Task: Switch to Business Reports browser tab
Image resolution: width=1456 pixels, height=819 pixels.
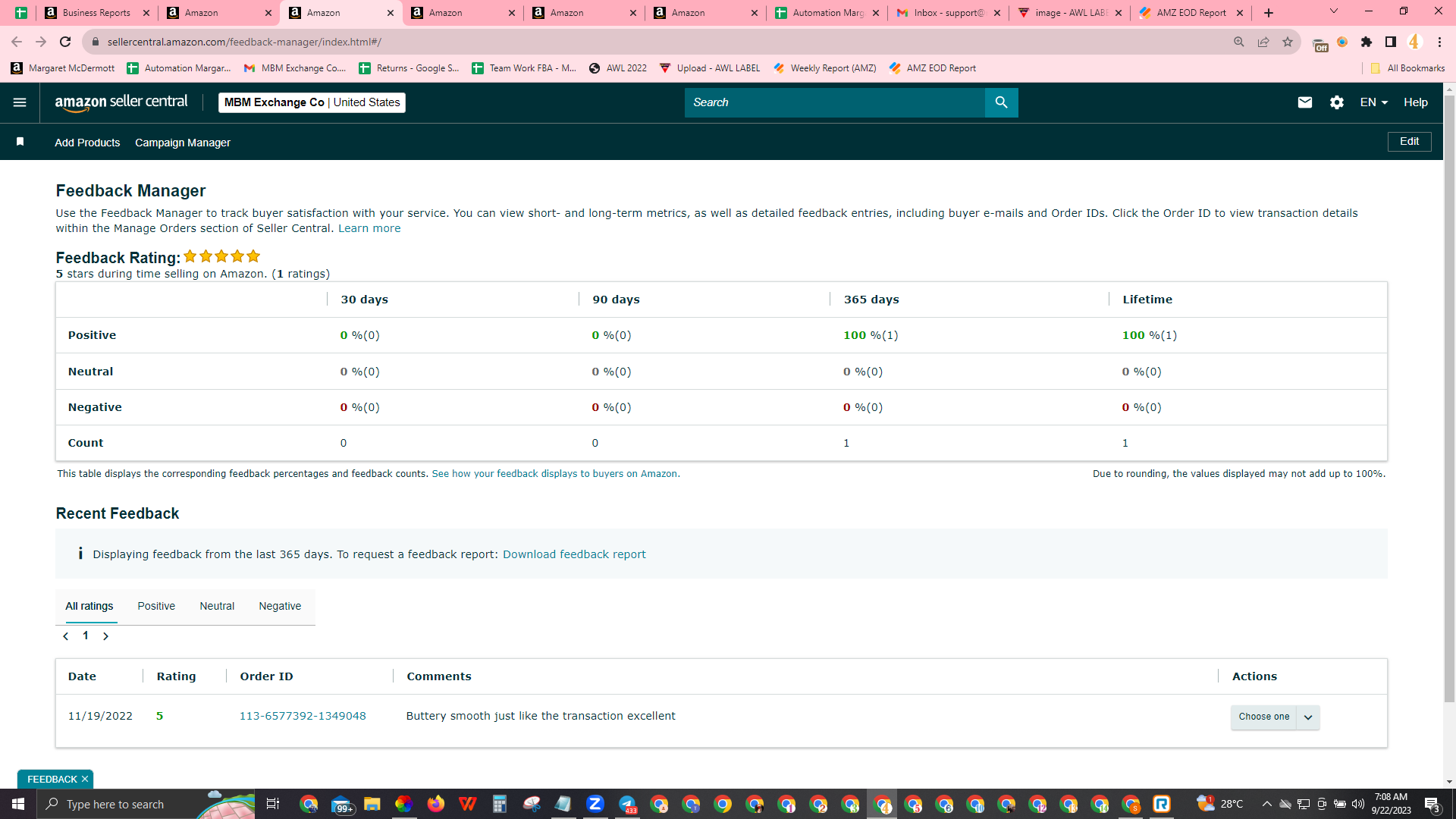Action: (x=97, y=13)
